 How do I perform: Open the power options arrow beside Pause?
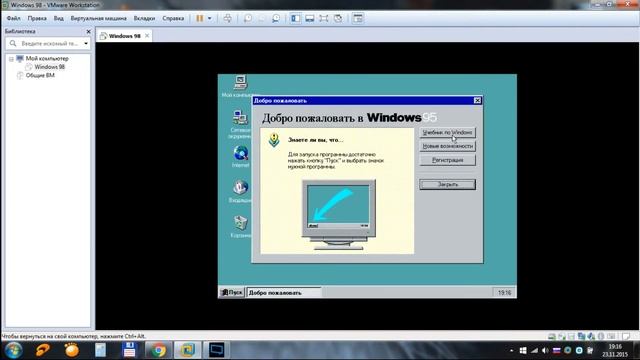tap(209, 18)
